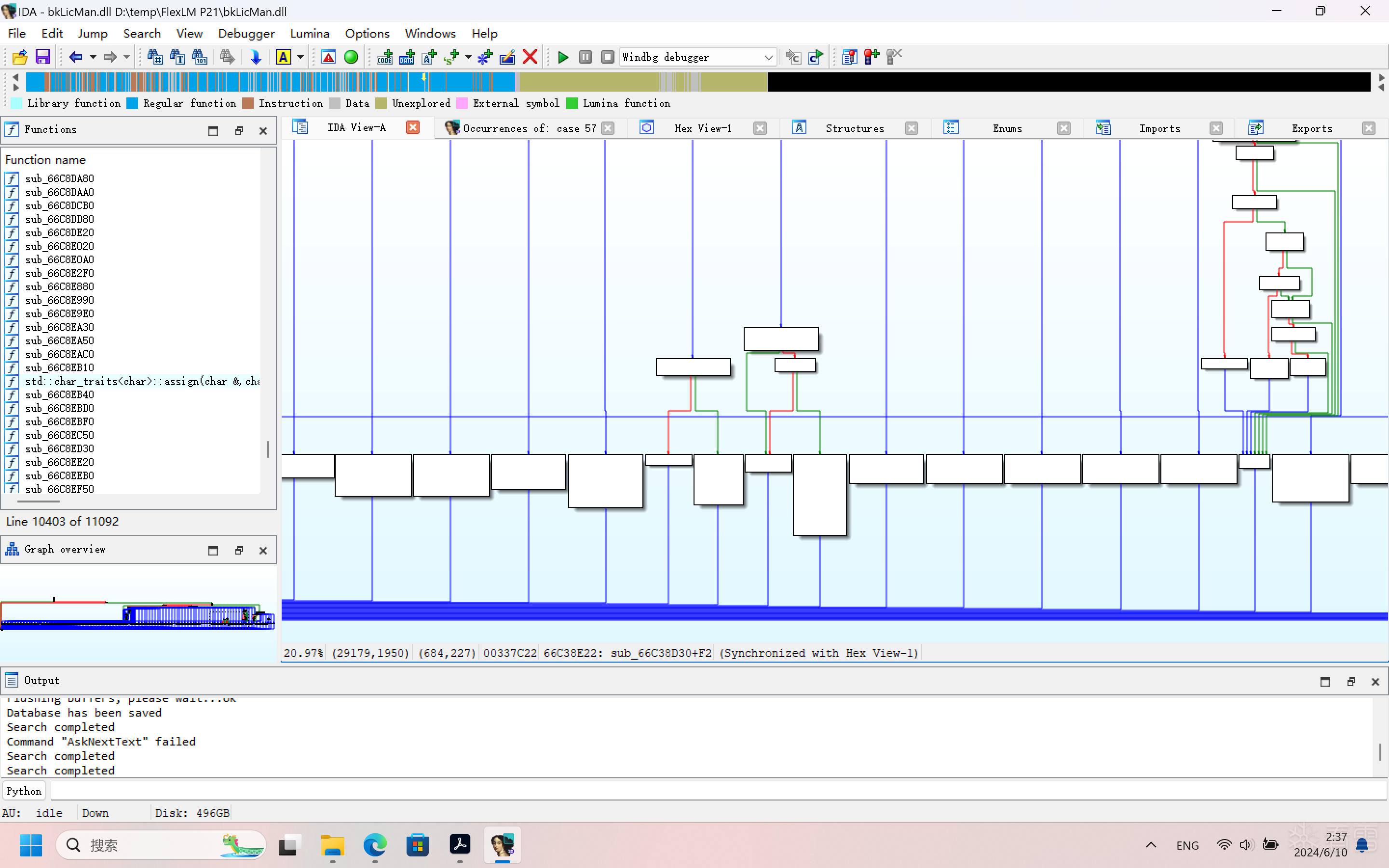
Task: Expand the jump back history arrow
Action: click(93, 57)
